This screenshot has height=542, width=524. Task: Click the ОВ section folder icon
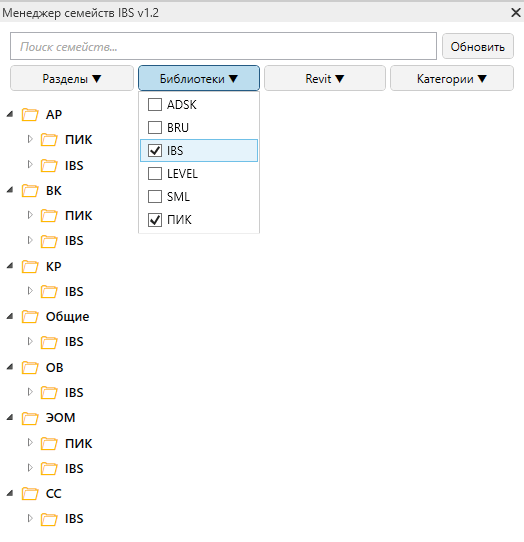(x=30, y=367)
